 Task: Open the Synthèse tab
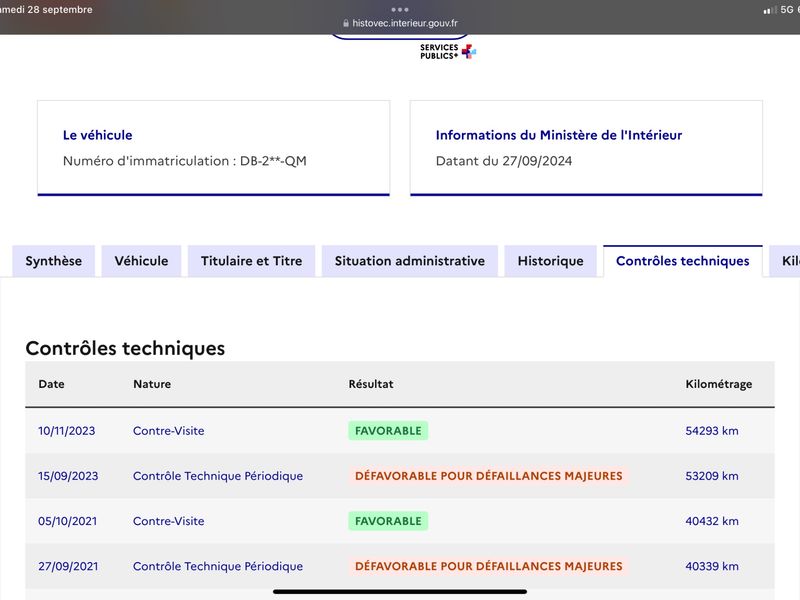(x=54, y=261)
